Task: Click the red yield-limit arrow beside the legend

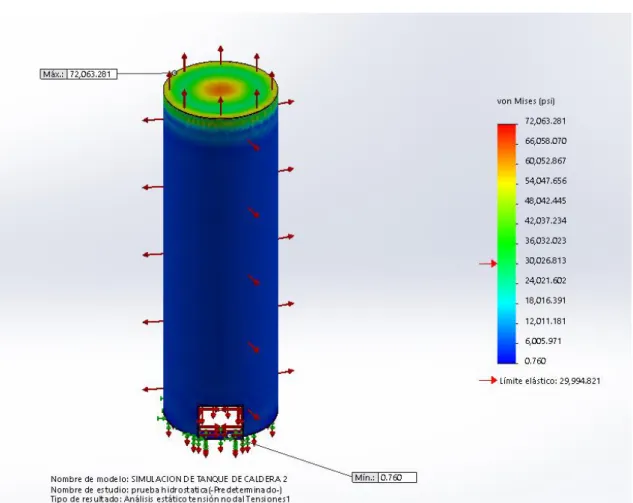Action: point(488,264)
